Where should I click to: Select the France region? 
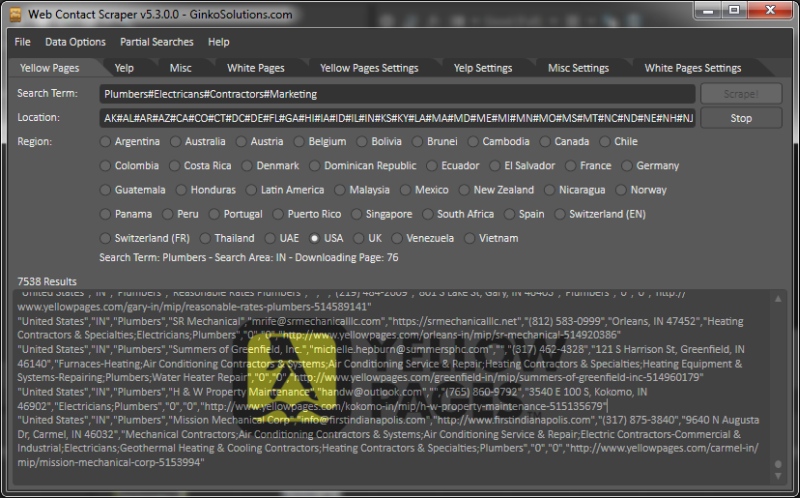click(x=588, y=165)
